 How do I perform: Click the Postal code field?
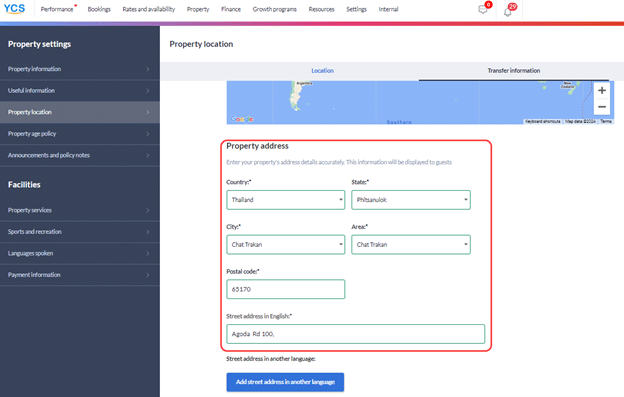286,289
